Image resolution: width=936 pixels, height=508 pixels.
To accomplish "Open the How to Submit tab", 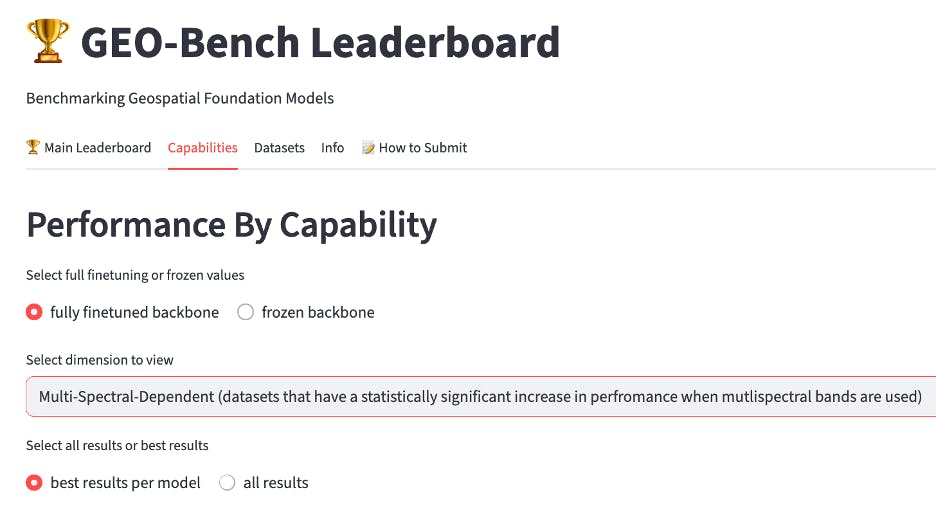I will pos(422,148).
